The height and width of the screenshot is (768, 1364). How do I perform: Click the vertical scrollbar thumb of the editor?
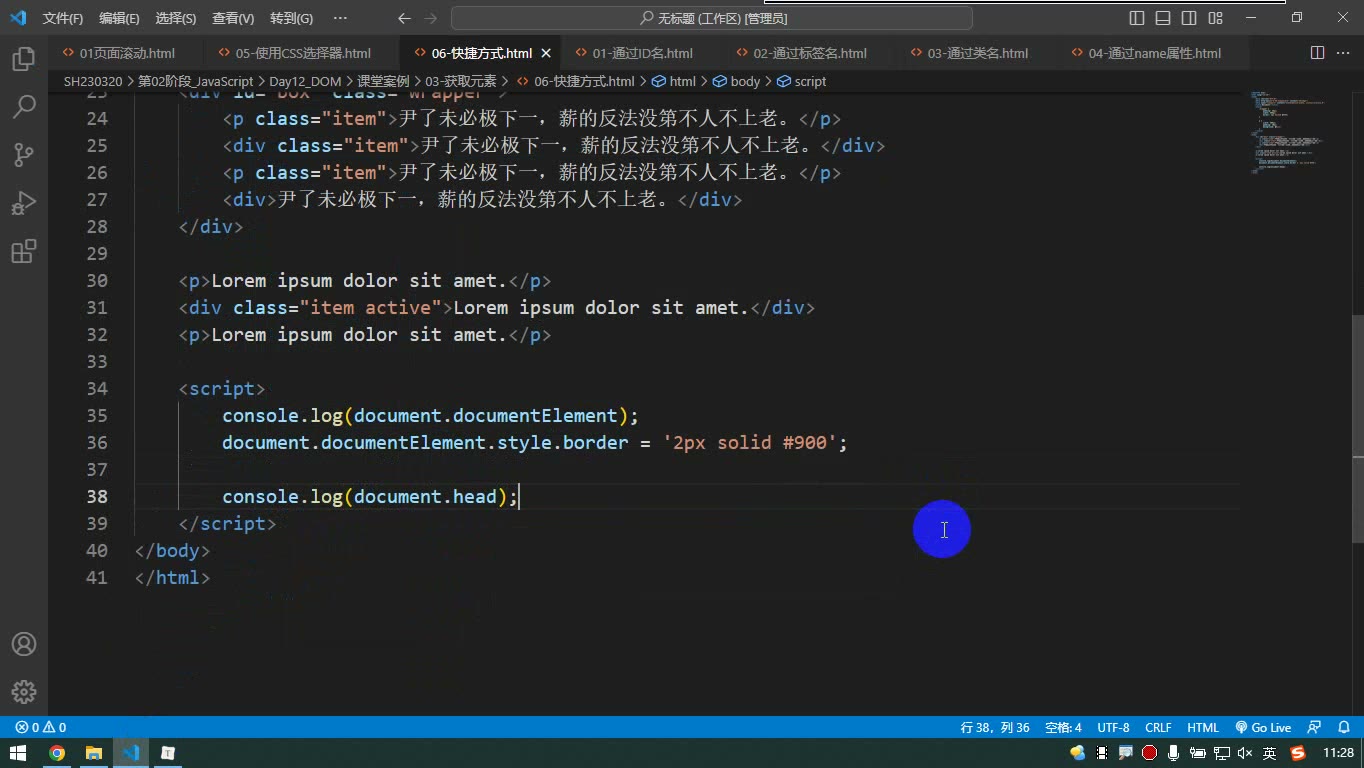click(1357, 430)
